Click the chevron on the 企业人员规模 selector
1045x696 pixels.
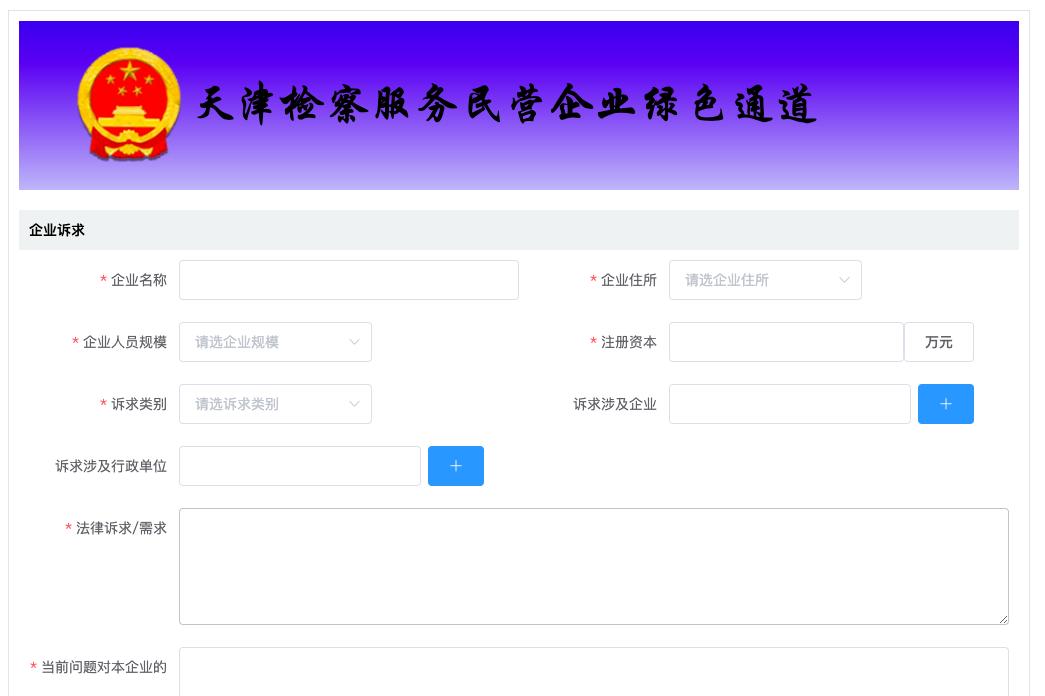click(354, 342)
